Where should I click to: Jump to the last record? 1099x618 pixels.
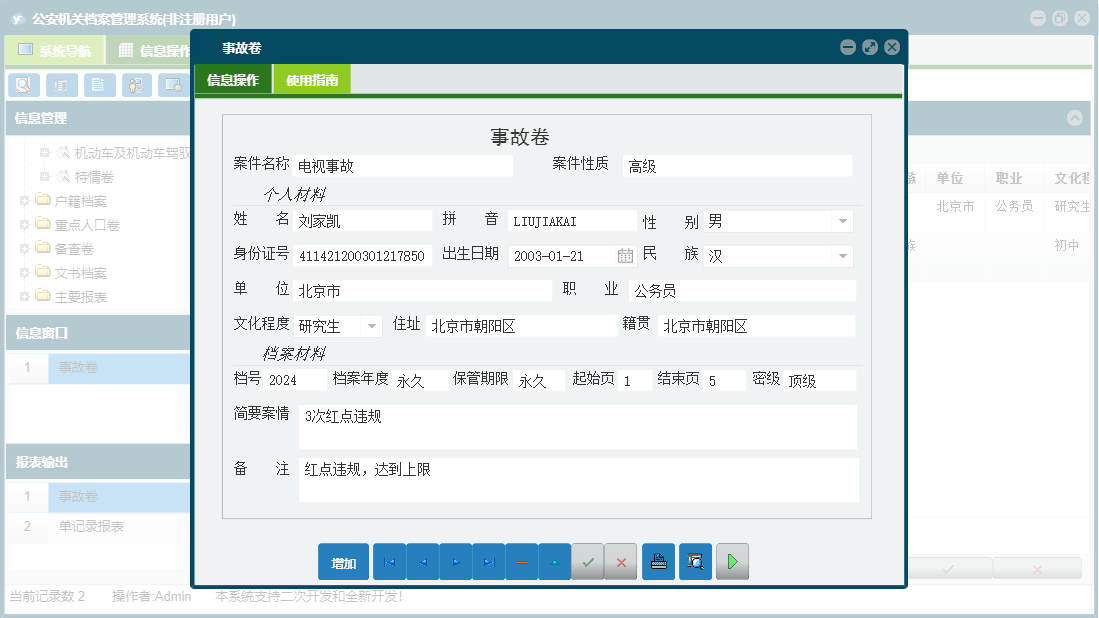coord(488,561)
